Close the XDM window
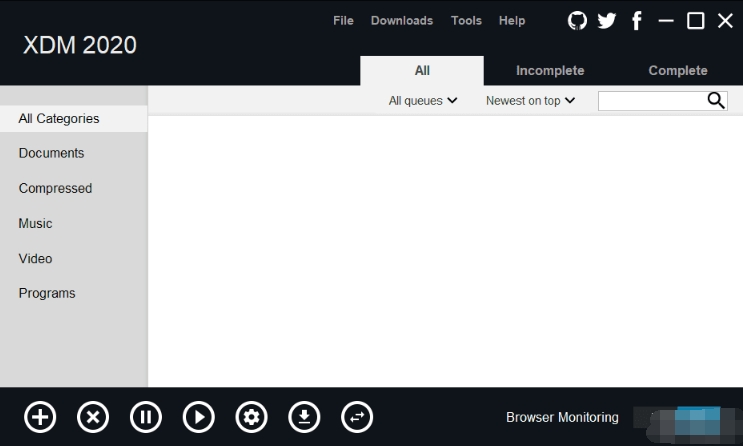The image size is (743, 446). point(725,21)
